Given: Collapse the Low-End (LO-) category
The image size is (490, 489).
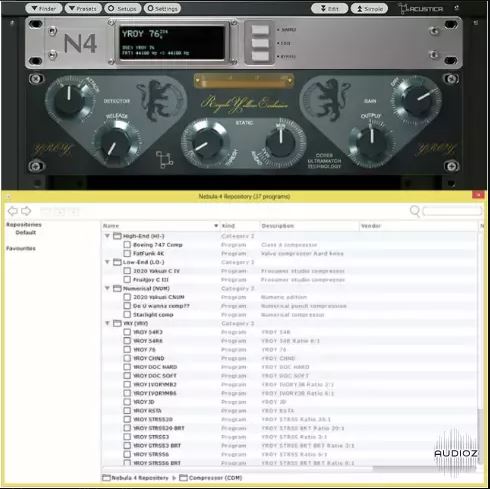Looking at the screenshot, I should 107,262.
